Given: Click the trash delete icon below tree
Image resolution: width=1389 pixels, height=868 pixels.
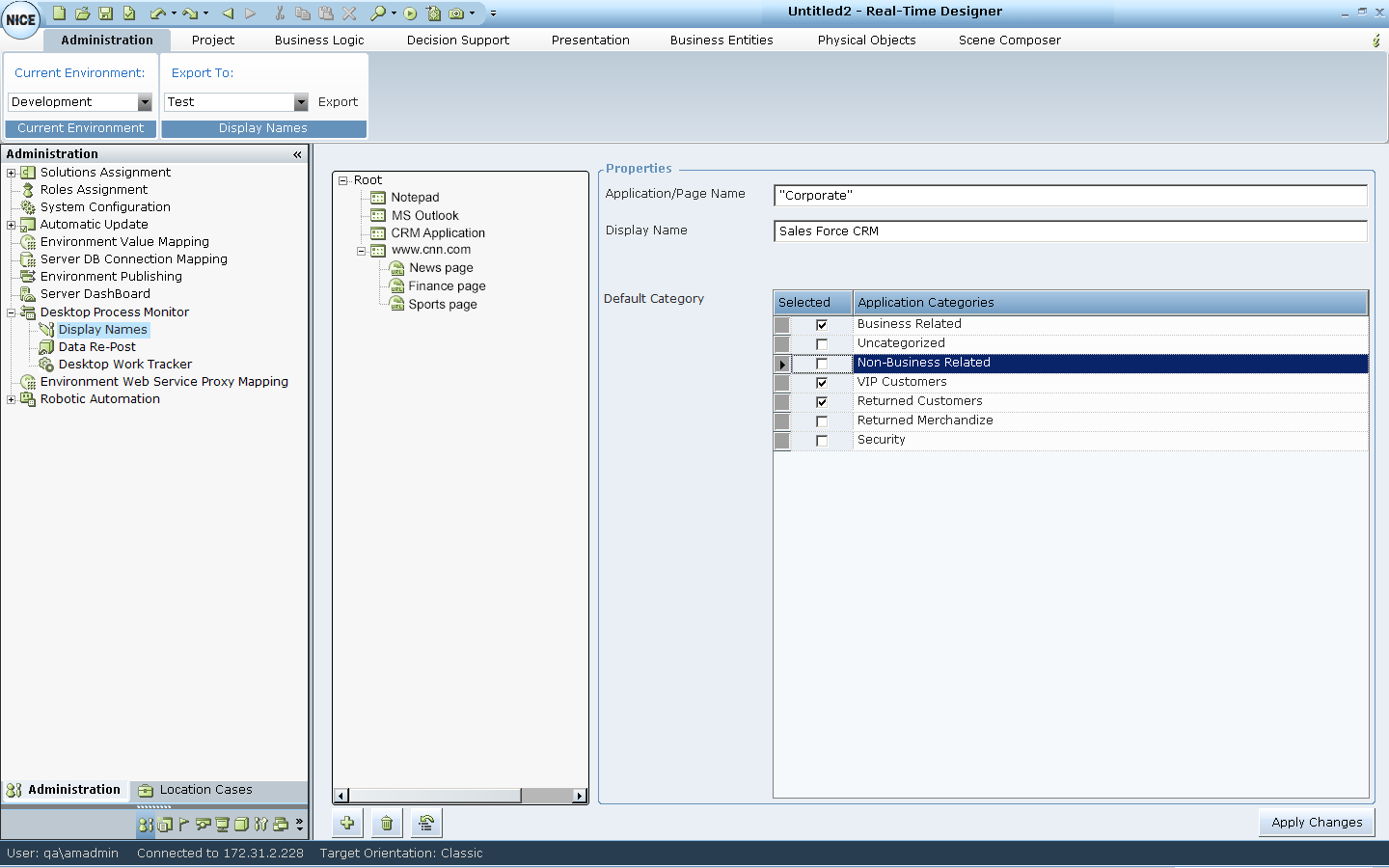Looking at the screenshot, I should click(387, 823).
